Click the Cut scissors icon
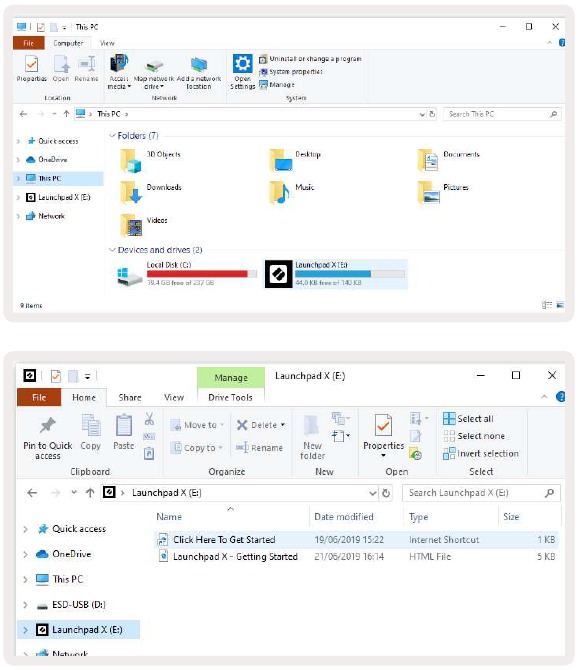Screen dimensions: 578x670 [x=149, y=418]
